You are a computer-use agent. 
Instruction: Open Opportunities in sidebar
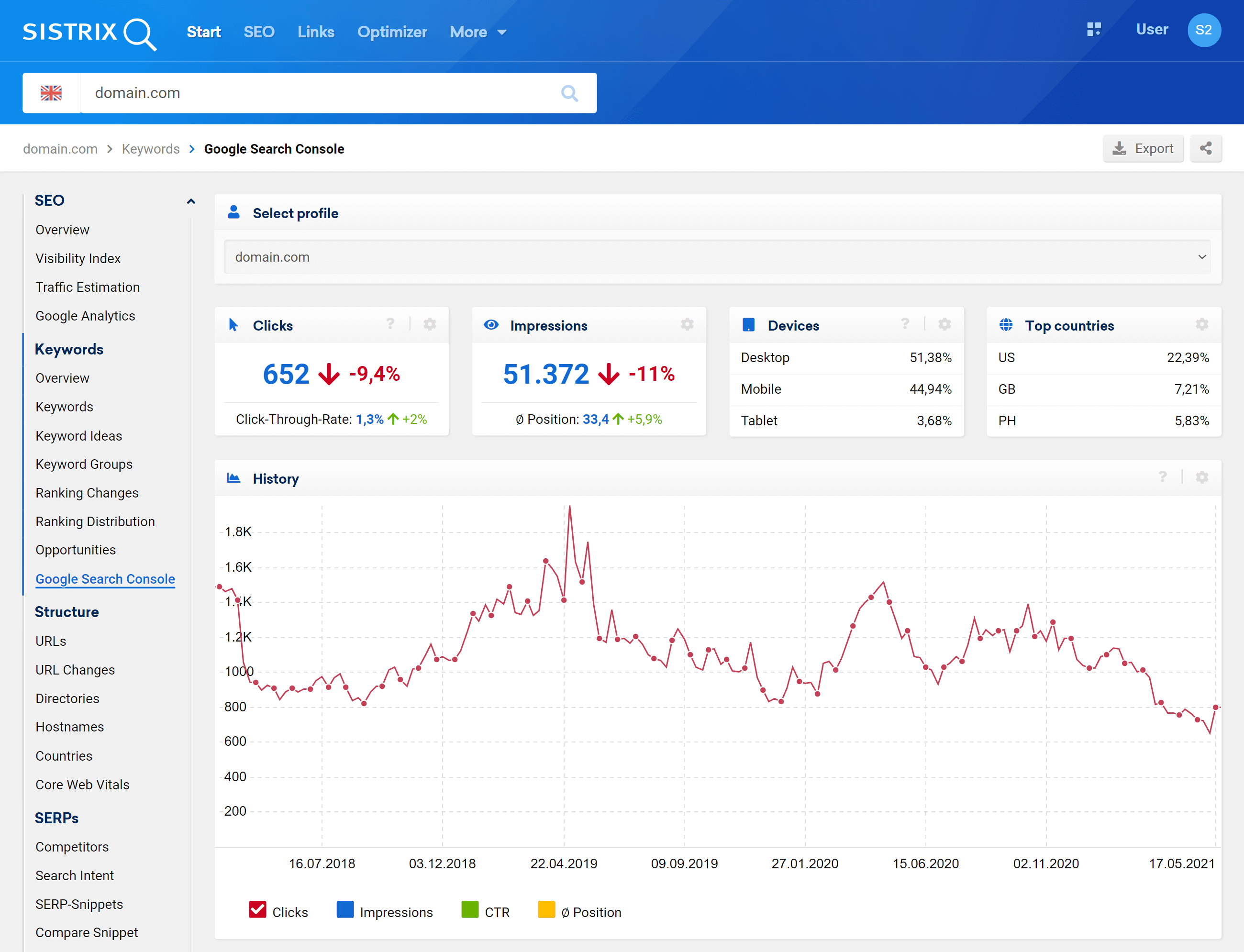coord(76,550)
